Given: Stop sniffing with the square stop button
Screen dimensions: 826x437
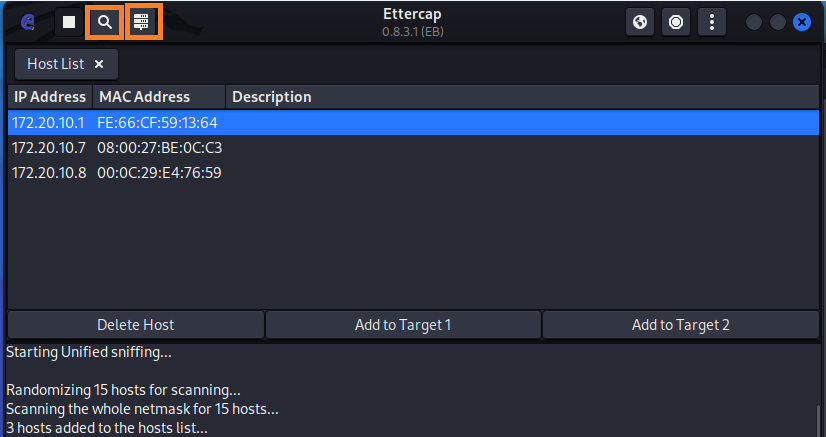Looking at the screenshot, I should pyautogui.click(x=69, y=21).
